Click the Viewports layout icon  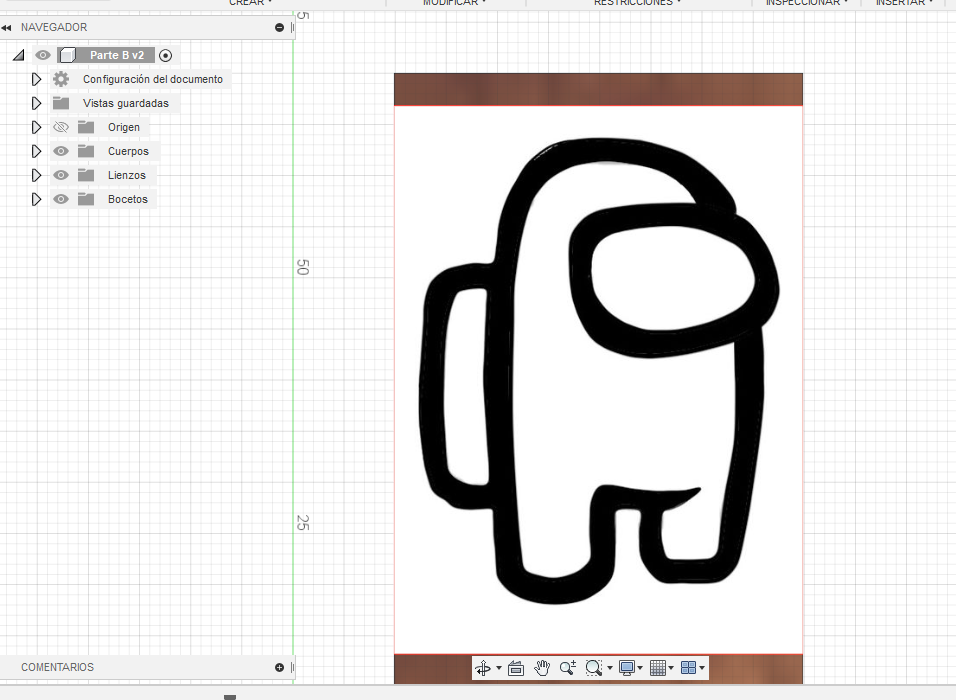(688, 668)
